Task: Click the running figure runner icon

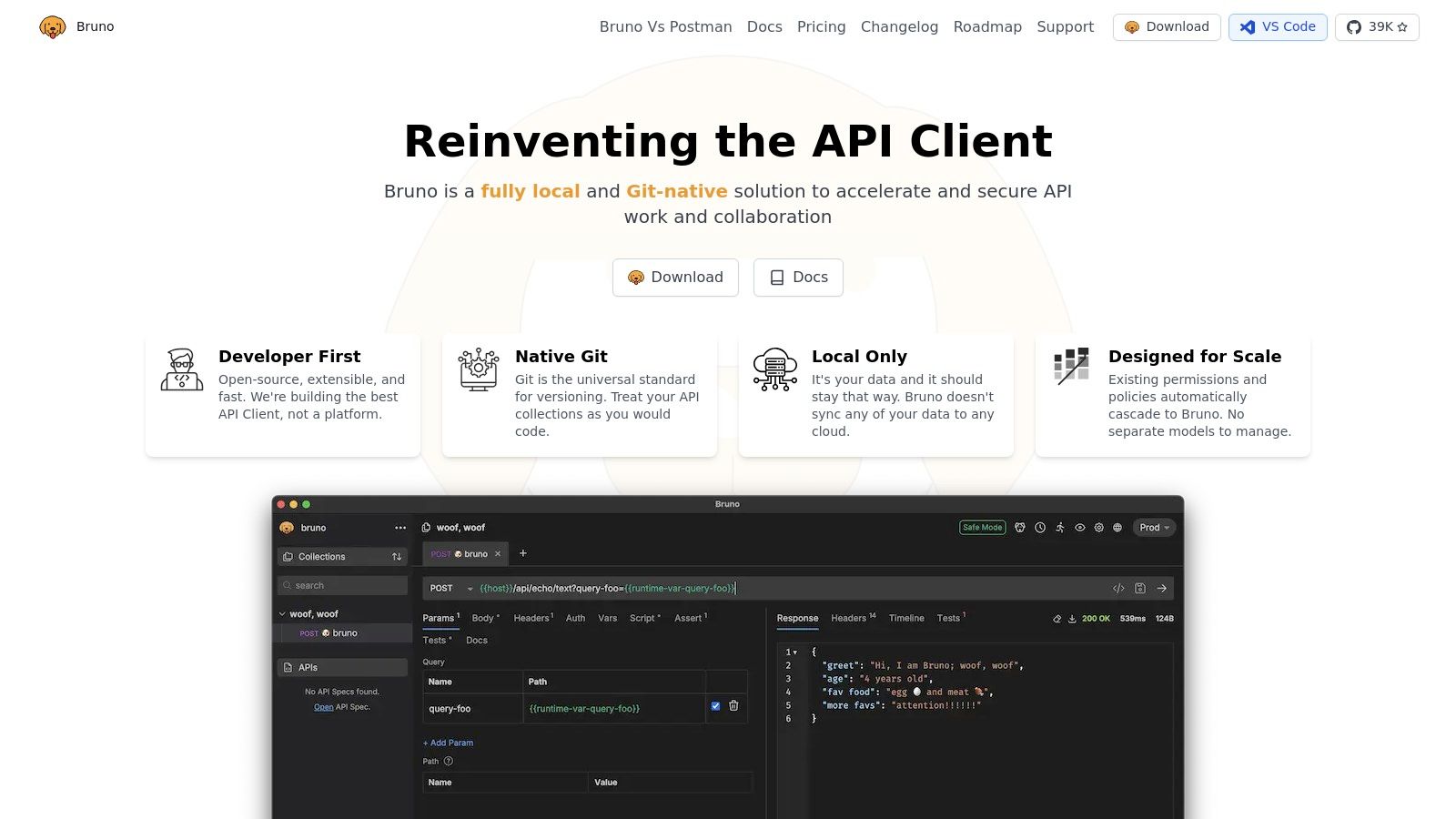Action: (1060, 528)
